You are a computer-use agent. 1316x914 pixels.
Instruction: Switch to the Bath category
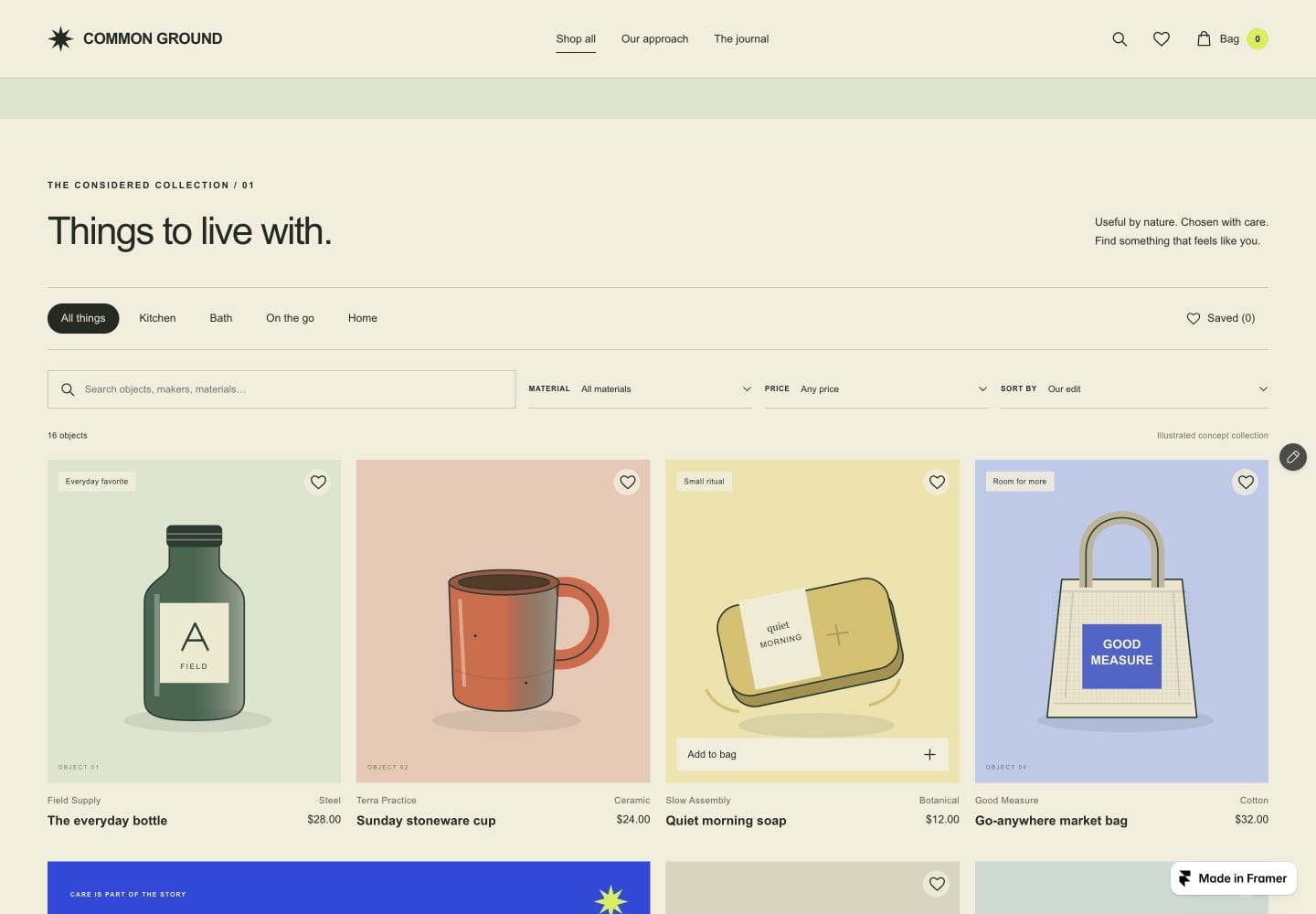pos(221,318)
